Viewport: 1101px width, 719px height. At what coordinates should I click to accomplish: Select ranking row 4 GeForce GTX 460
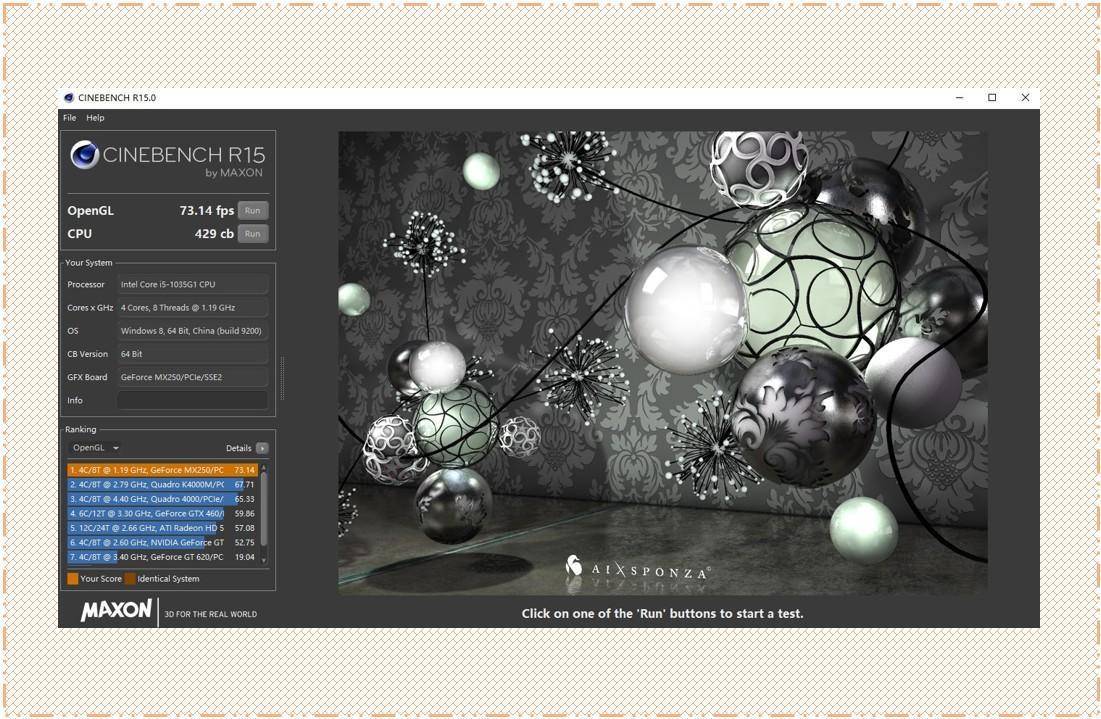162,514
